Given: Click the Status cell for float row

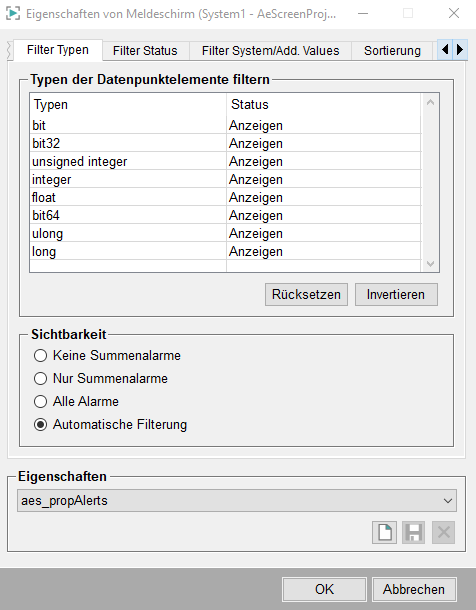Looking at the screenshot, I should point(324,197).
